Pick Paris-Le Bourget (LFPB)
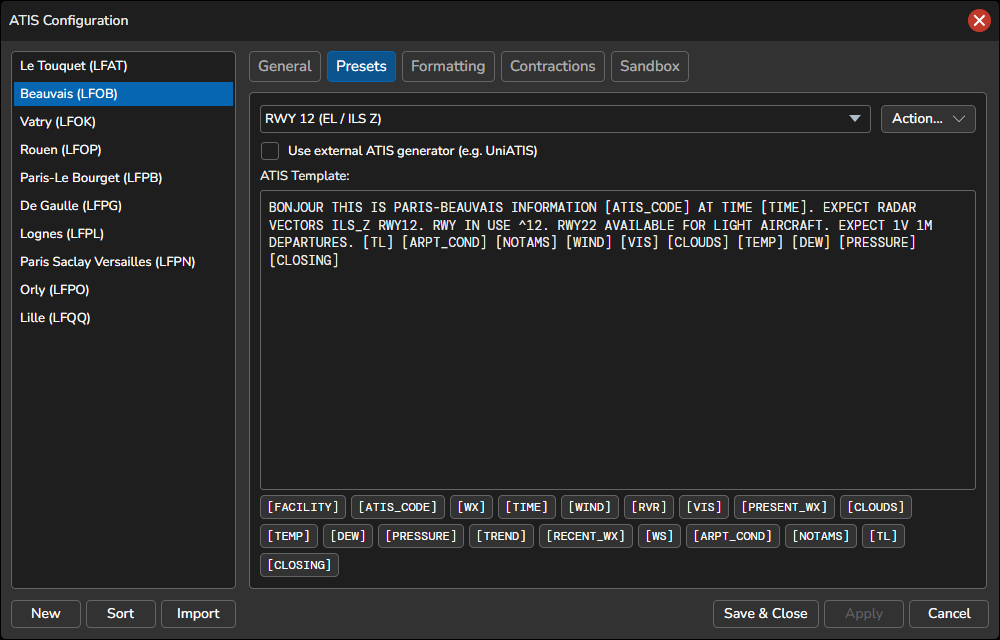Image resolution: width=1000 pixels, height=640 pixels. pos(123,178)
